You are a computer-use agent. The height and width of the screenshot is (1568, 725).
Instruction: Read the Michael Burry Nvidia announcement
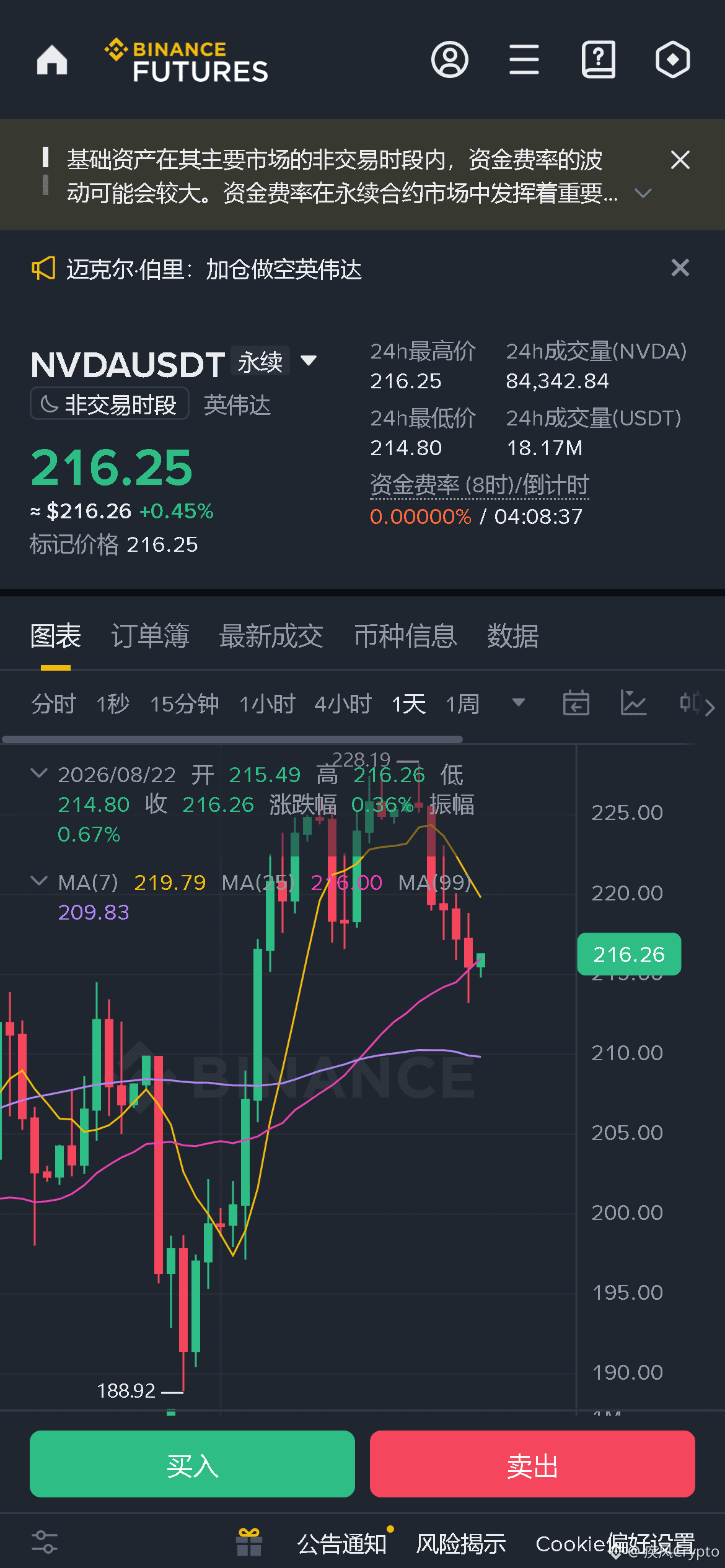(x=214, y=269)
